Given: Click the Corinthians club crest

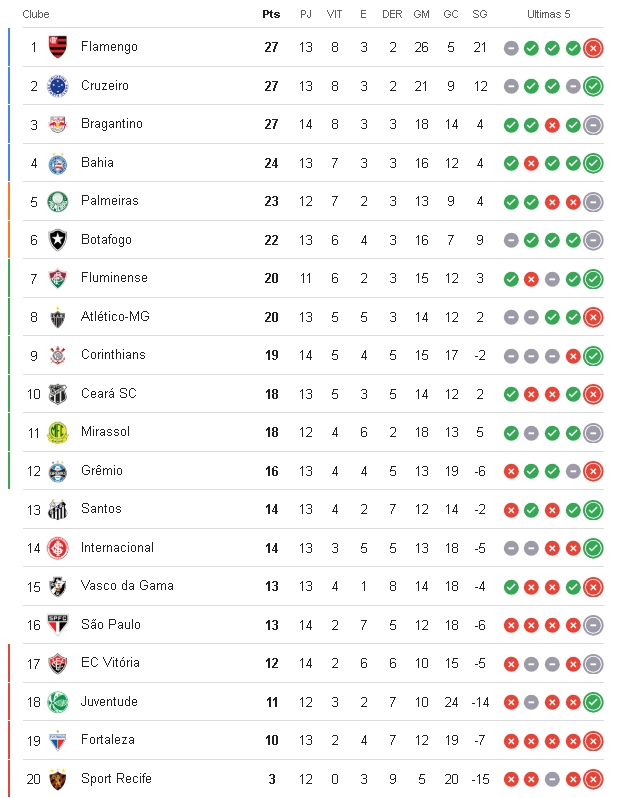Looking at the screenshot, I should point(58,355).
